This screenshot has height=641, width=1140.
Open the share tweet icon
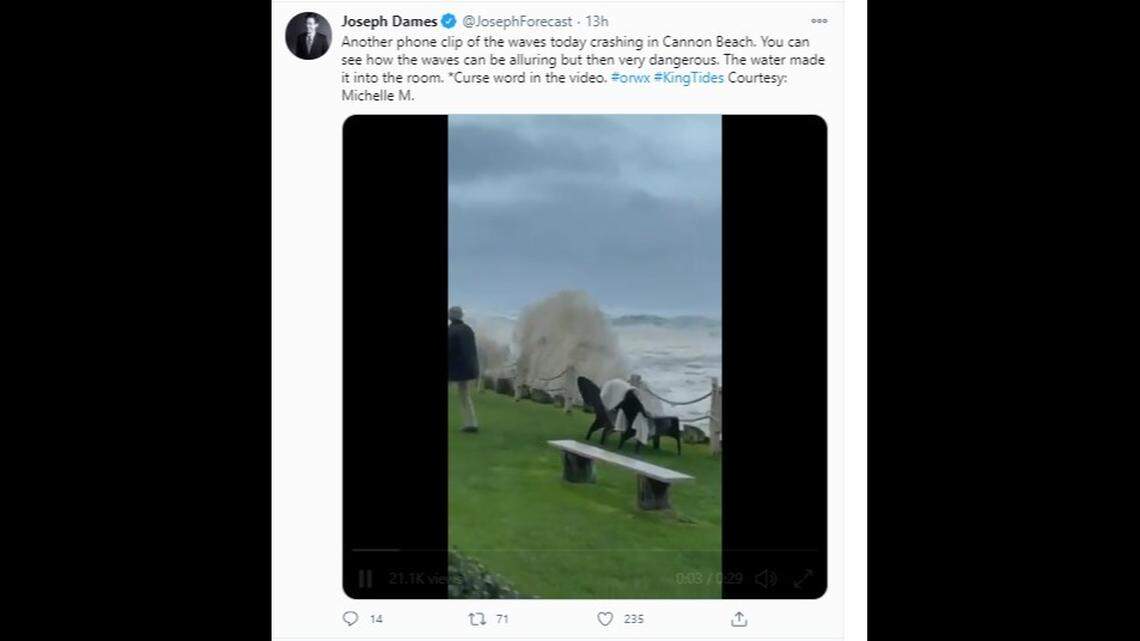(739, 619)
